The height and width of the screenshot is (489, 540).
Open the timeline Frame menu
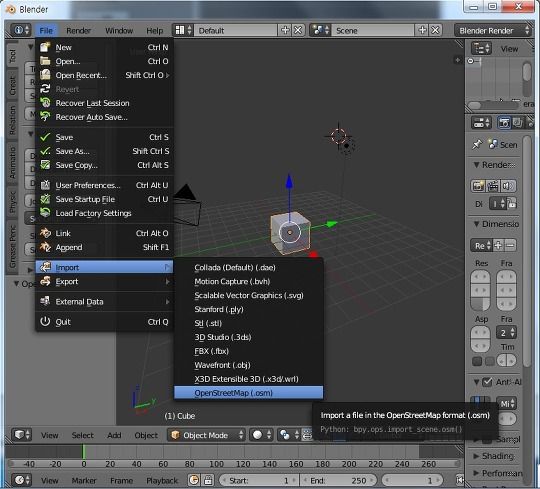121,480
